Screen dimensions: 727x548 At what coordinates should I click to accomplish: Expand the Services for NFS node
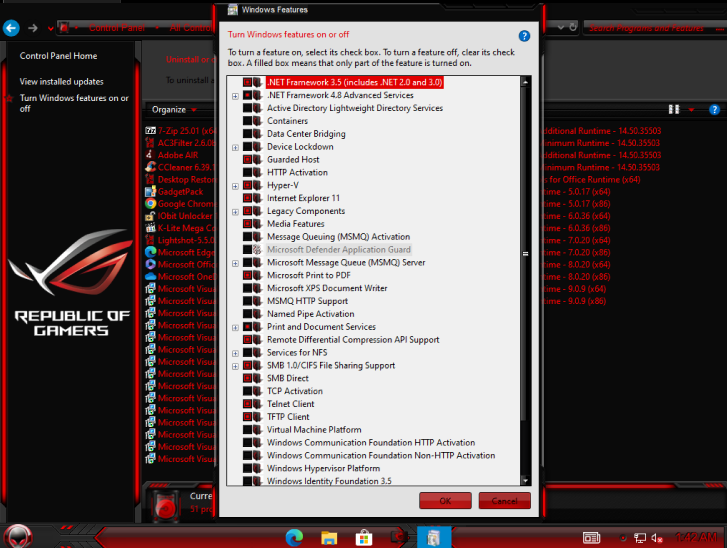(235, 353)
